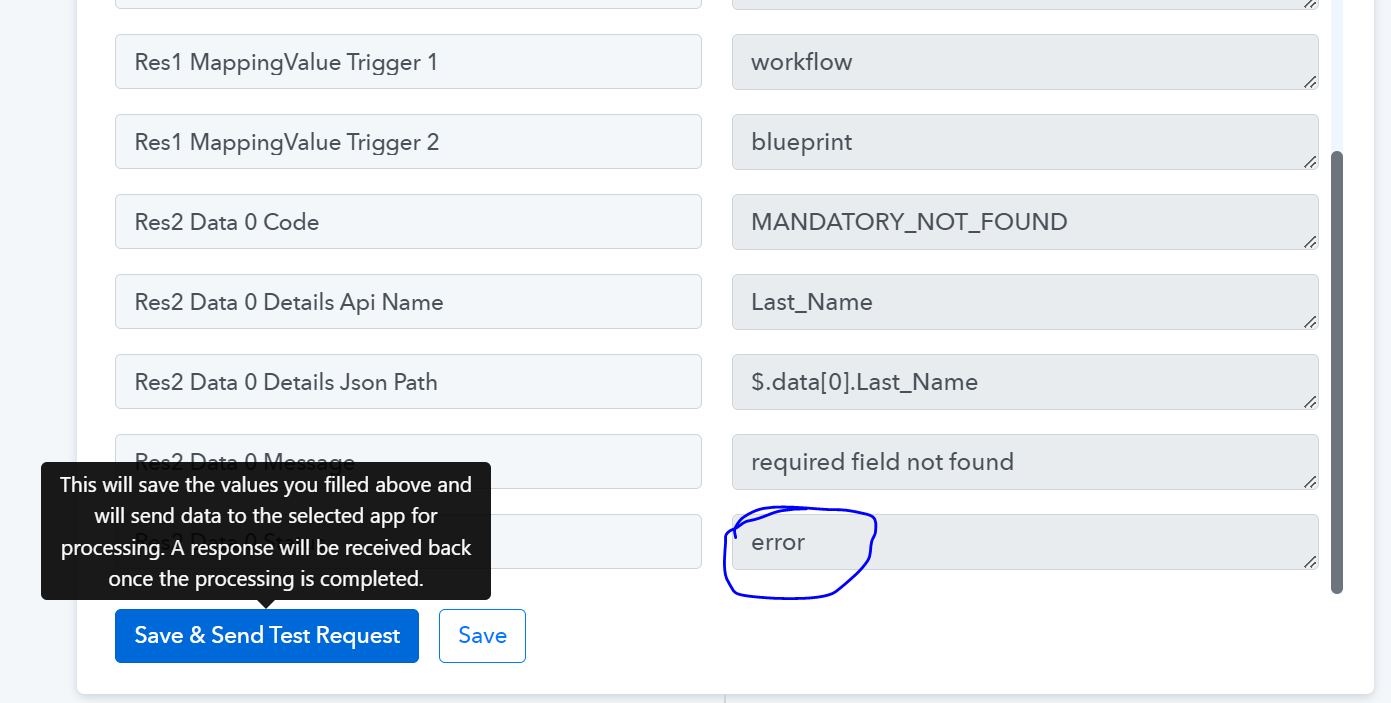Click the resize grip on the error textarea
The image size is (1391, 703).
(x=1310, y=561)
